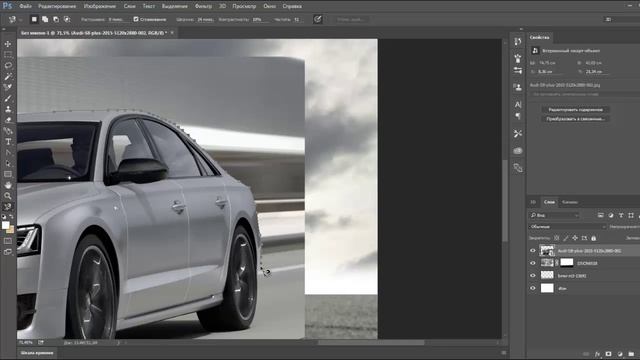Select the Clone Stamp tool
640x360 pixels.
coord(8,109)
